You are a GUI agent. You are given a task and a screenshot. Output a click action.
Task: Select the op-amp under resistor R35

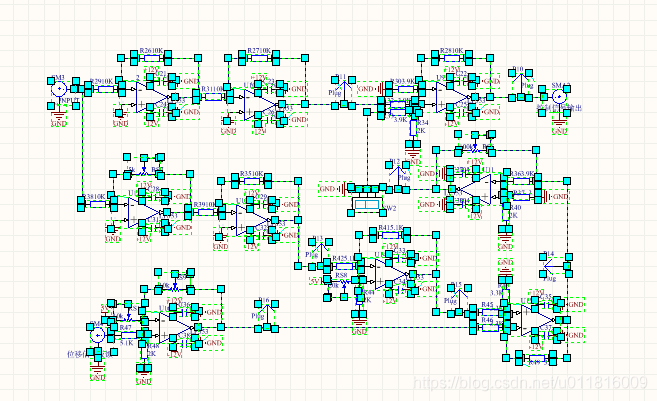click(x=252, y=220)
